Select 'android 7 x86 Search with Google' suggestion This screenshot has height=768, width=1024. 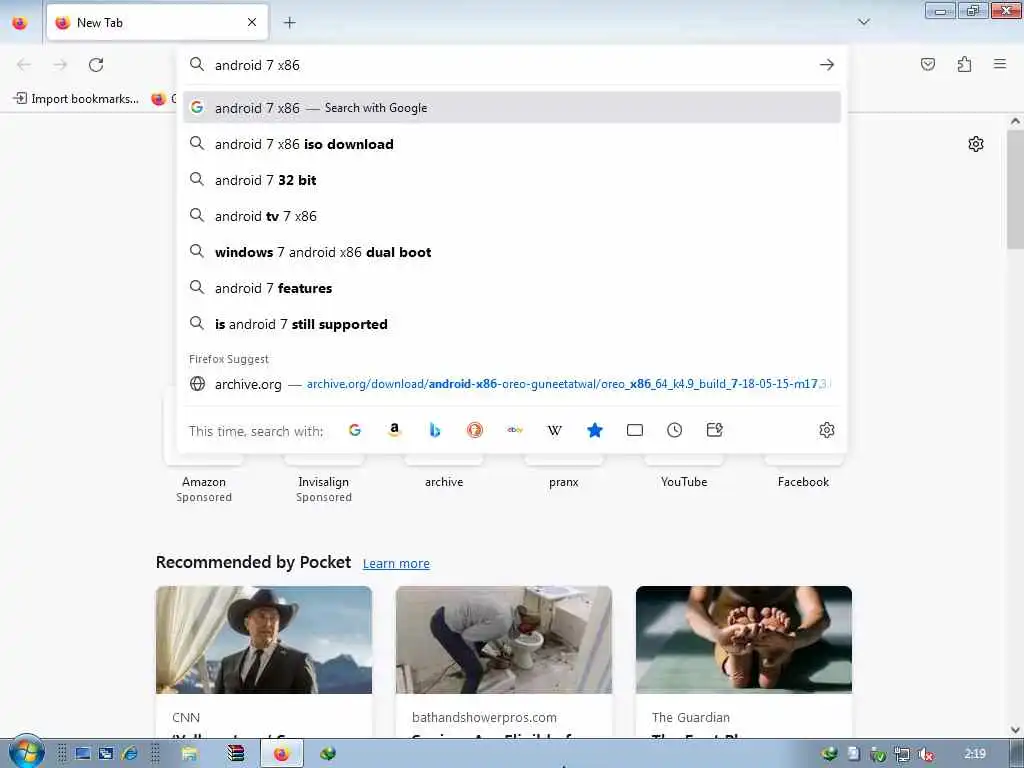click(512, 108)
